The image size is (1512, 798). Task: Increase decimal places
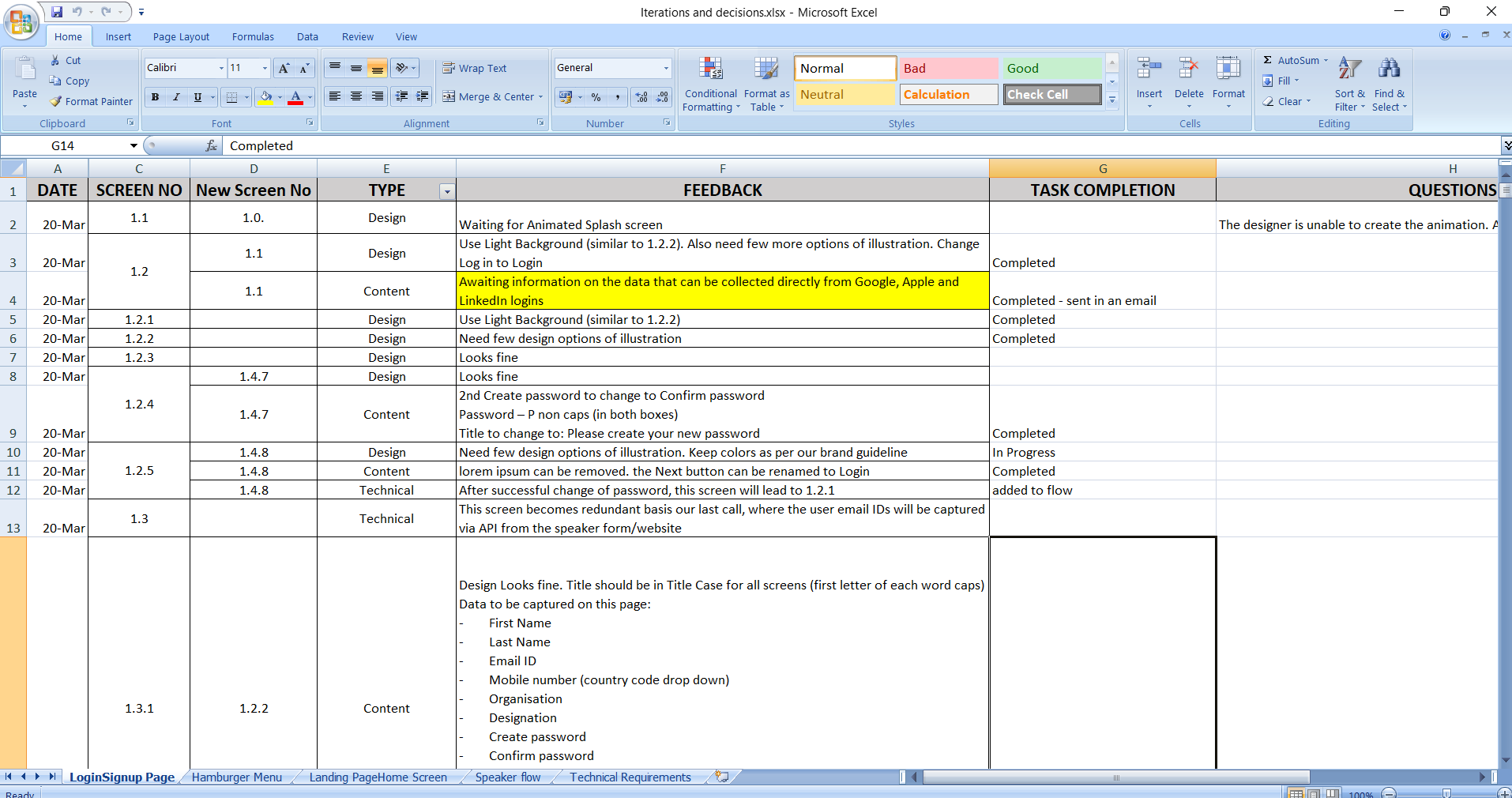point(641,96)
